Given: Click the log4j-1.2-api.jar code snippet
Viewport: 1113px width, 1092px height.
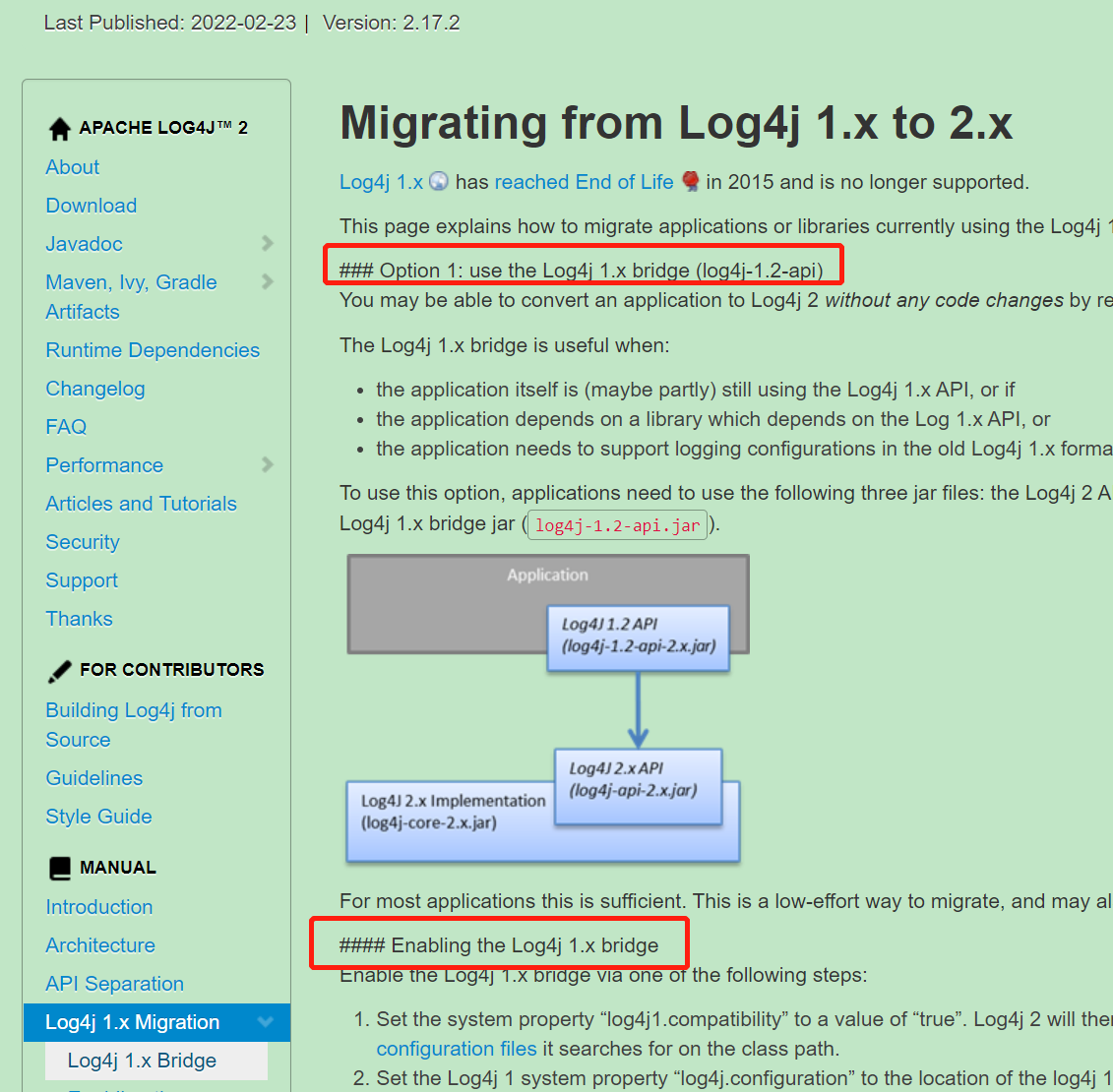Looking at the screenshot, I should pos(618,525).
